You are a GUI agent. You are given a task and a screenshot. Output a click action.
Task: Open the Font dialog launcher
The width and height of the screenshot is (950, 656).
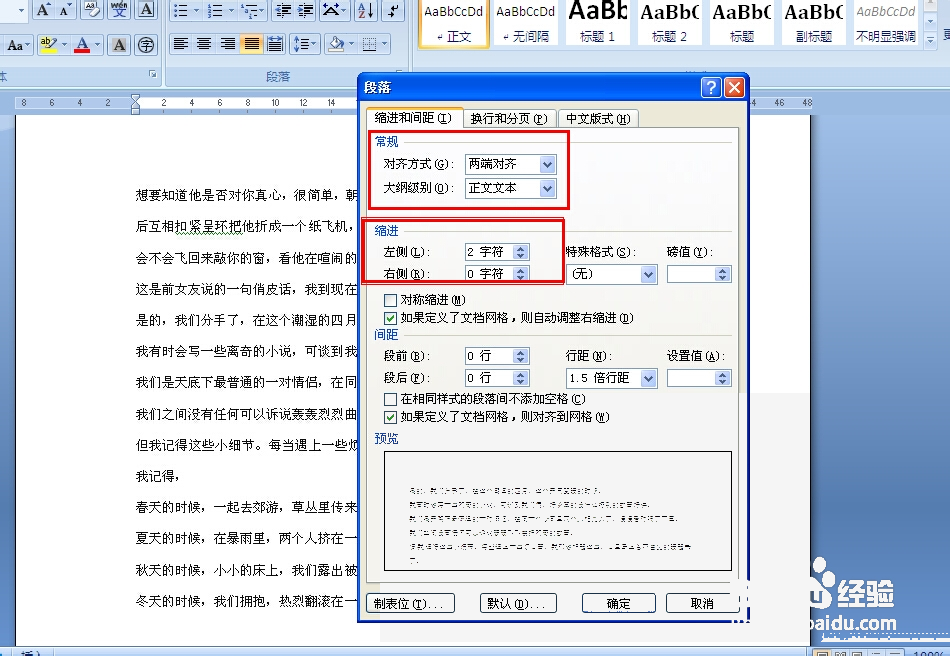click(x=153, y=75)
